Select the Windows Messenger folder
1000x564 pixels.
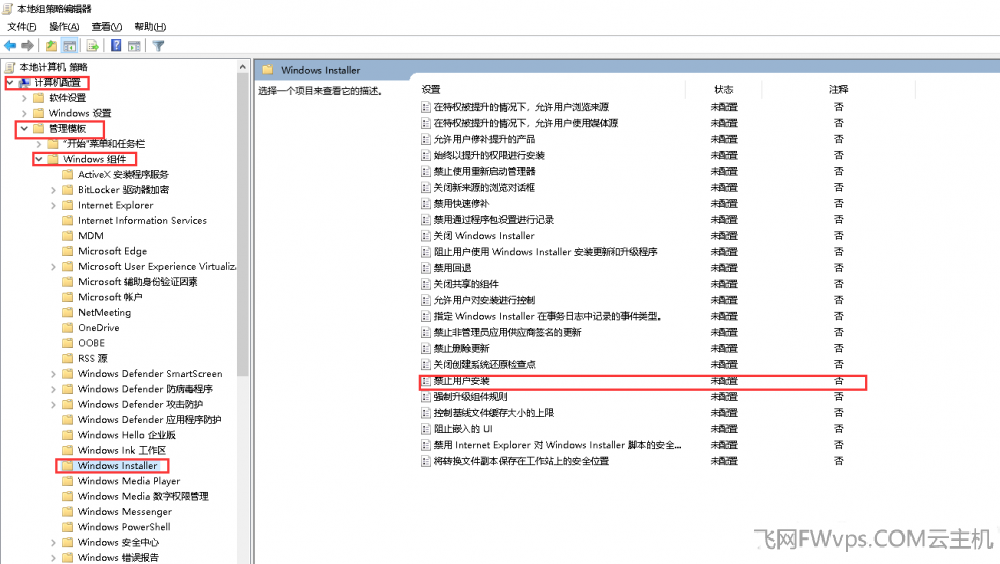(124, 511)
